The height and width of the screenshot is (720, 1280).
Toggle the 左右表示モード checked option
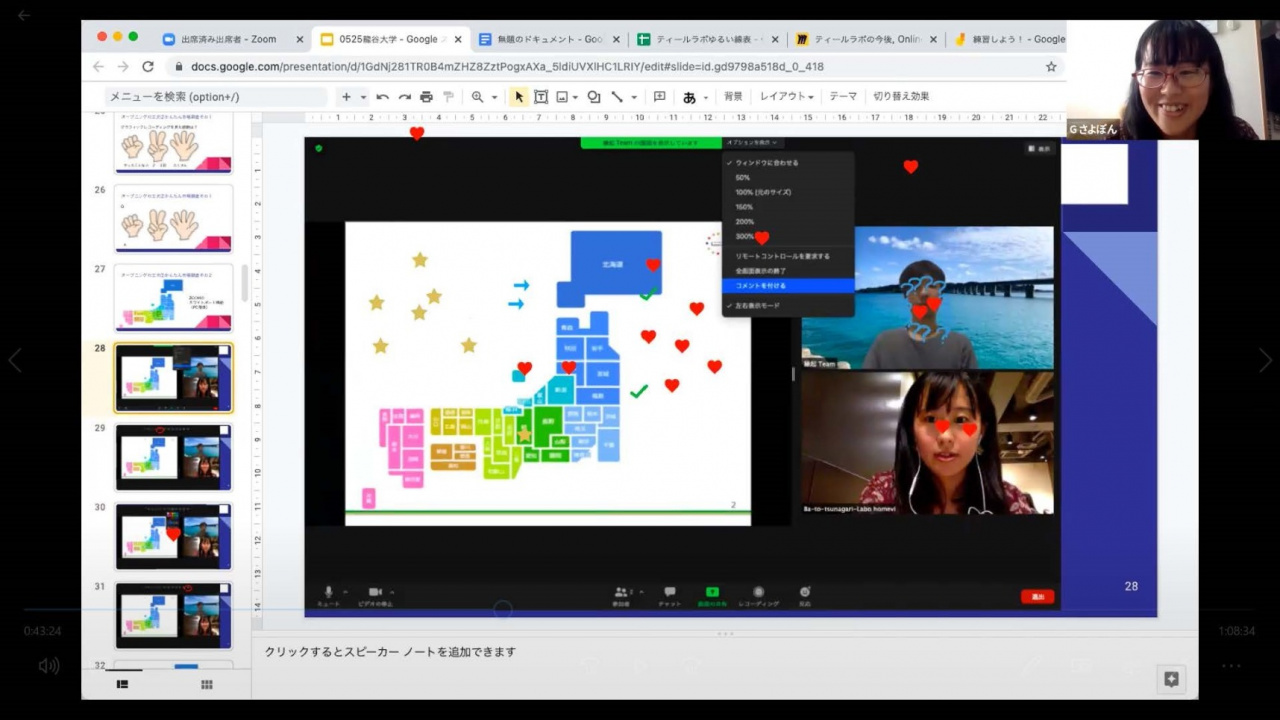pos(757,305)
